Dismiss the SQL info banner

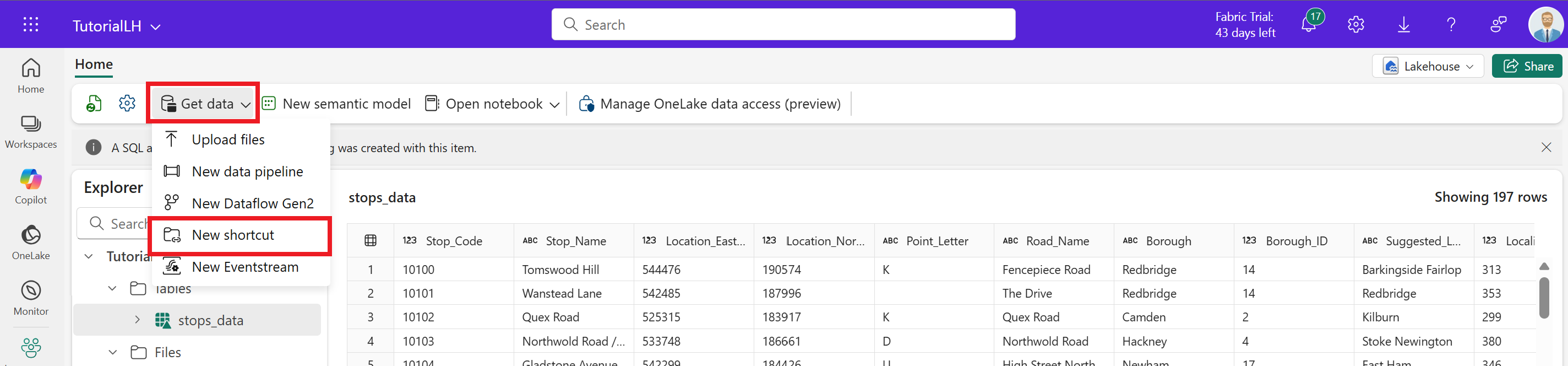tap(1546, 147)
